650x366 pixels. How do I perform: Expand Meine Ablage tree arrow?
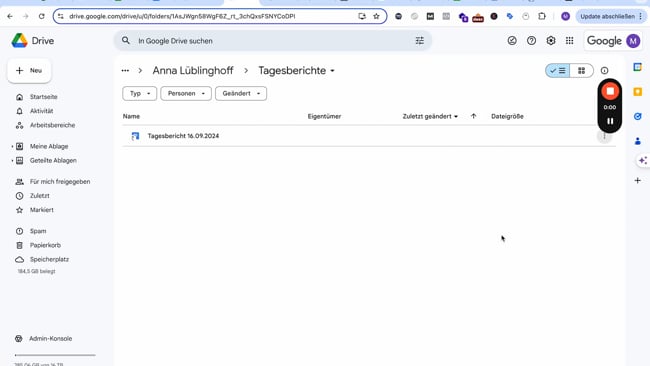(12, 146)
